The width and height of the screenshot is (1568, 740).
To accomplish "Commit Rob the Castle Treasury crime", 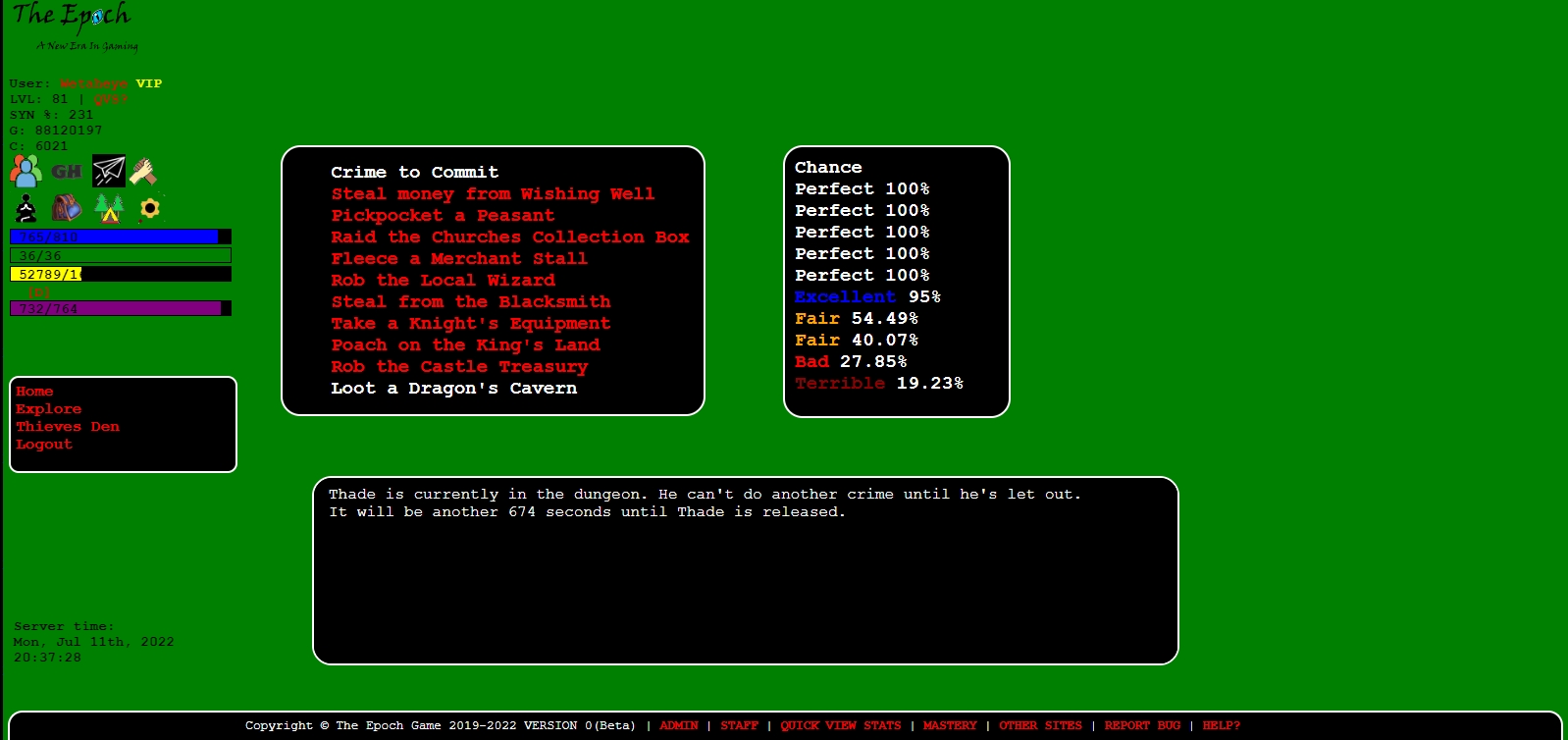I will point(459,367).
